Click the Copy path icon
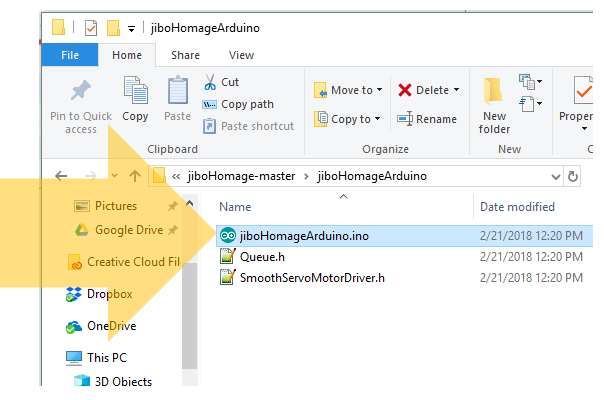 (211, 104)
